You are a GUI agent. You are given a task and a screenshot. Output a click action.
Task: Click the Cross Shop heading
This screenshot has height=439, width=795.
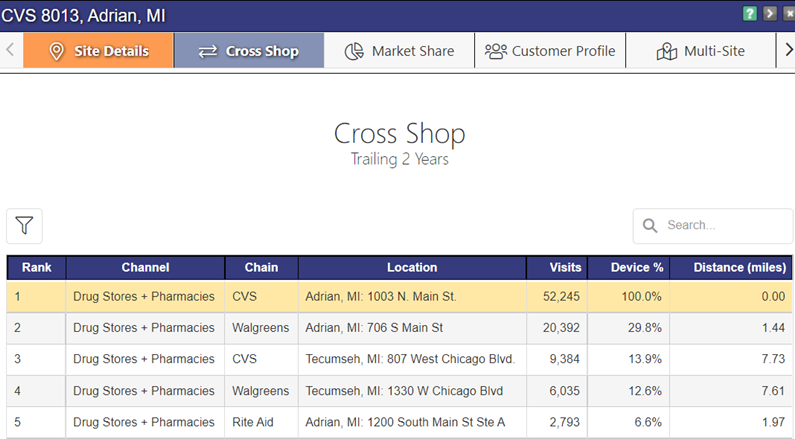(x=400, y=134)
